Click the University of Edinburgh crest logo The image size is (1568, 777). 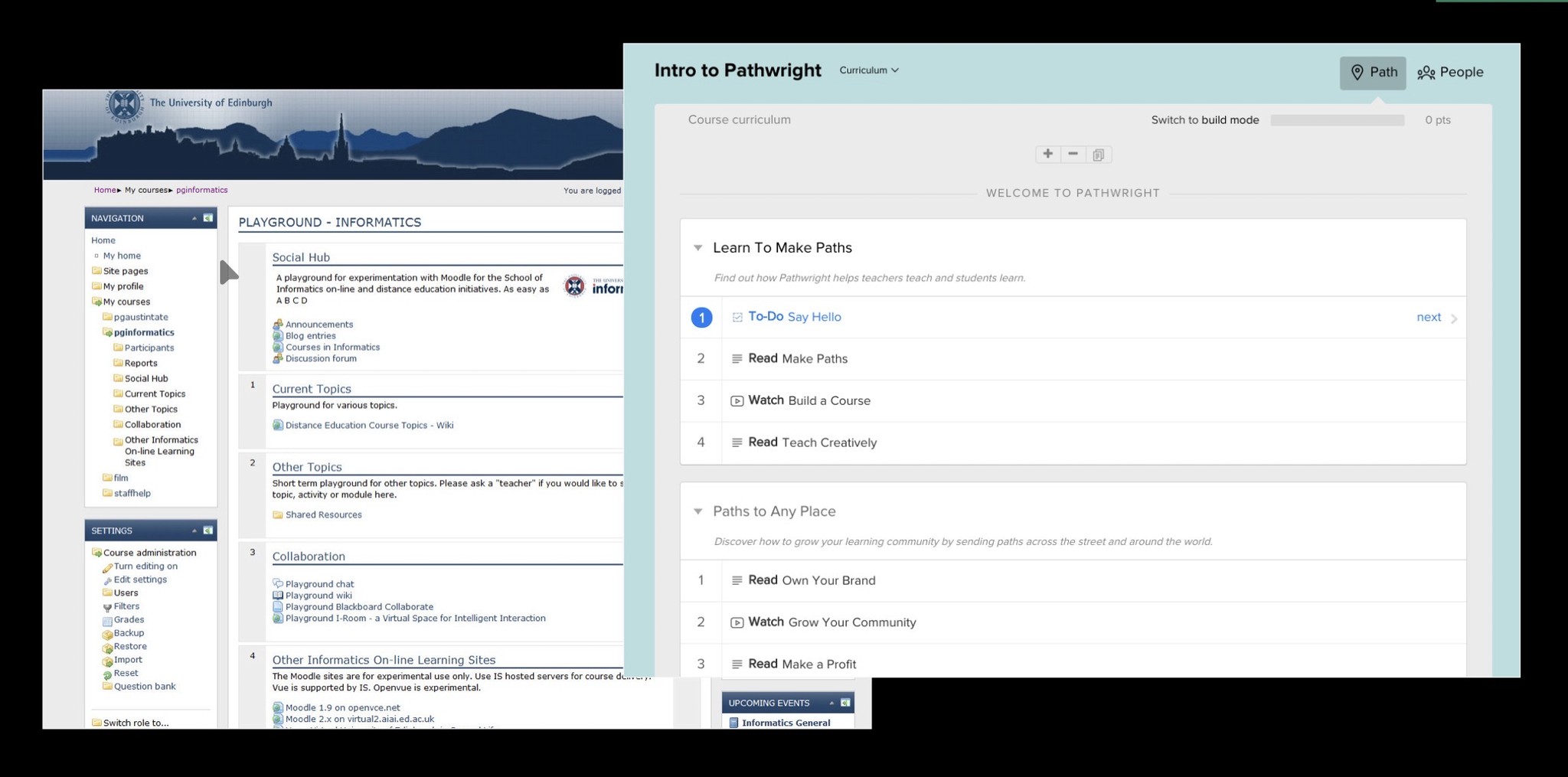(x=125, y=106)
